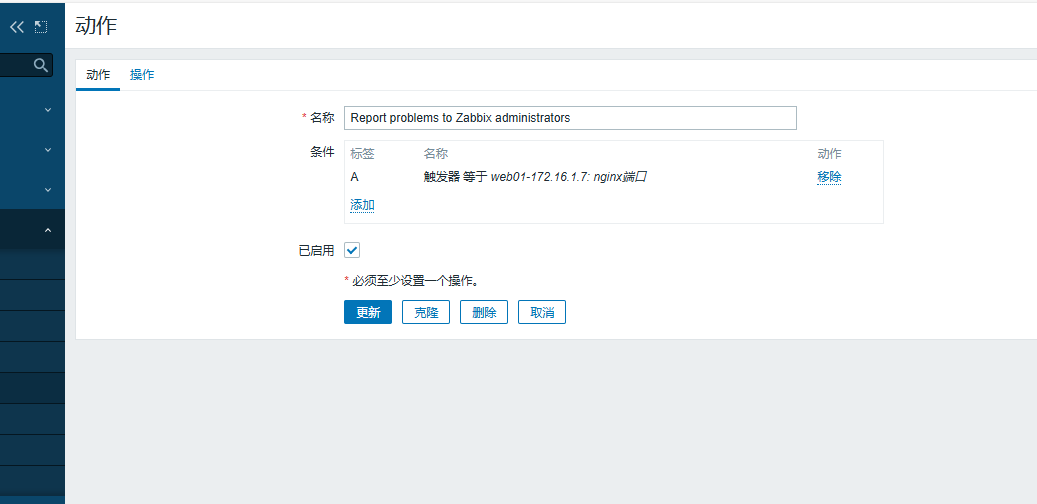Click the 取消 button
Image resolution: width=1037 pixels, height=504 pixels.
point(542,312)
